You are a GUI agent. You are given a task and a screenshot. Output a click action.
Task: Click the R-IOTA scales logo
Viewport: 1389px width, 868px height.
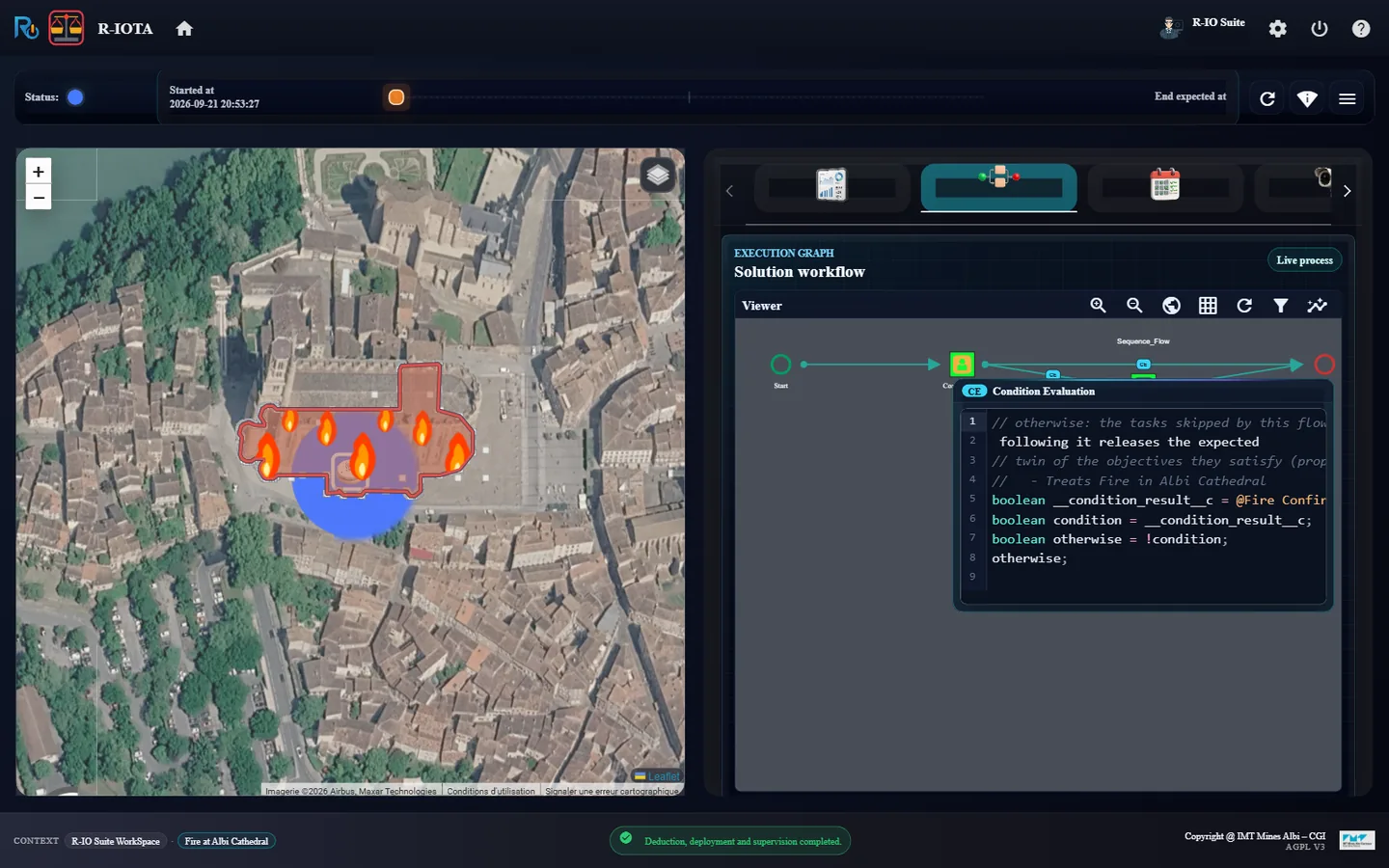pos(67,28)
